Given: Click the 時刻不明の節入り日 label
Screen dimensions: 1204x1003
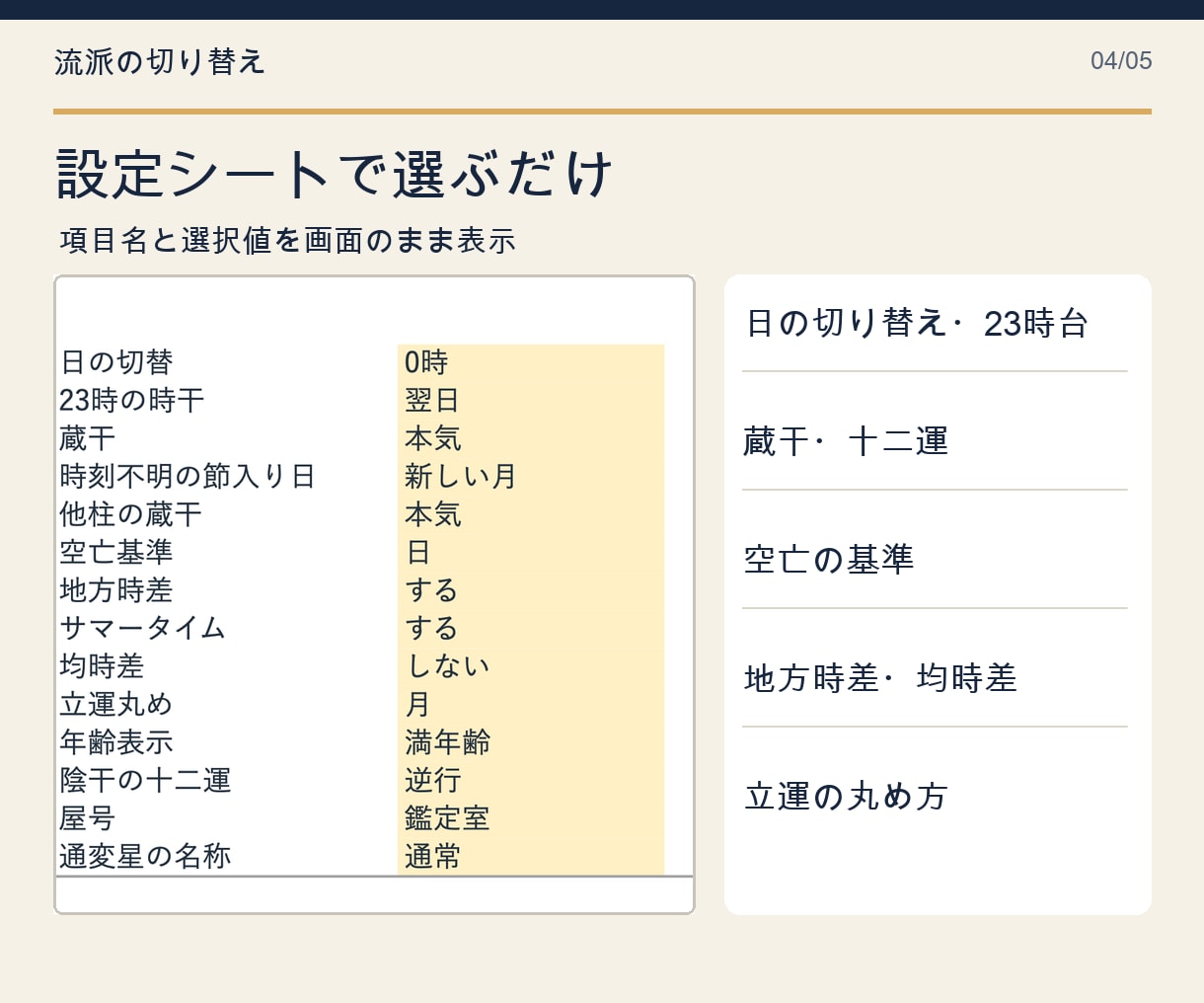Looking at the screenshot, I should [x=188, y=477].
